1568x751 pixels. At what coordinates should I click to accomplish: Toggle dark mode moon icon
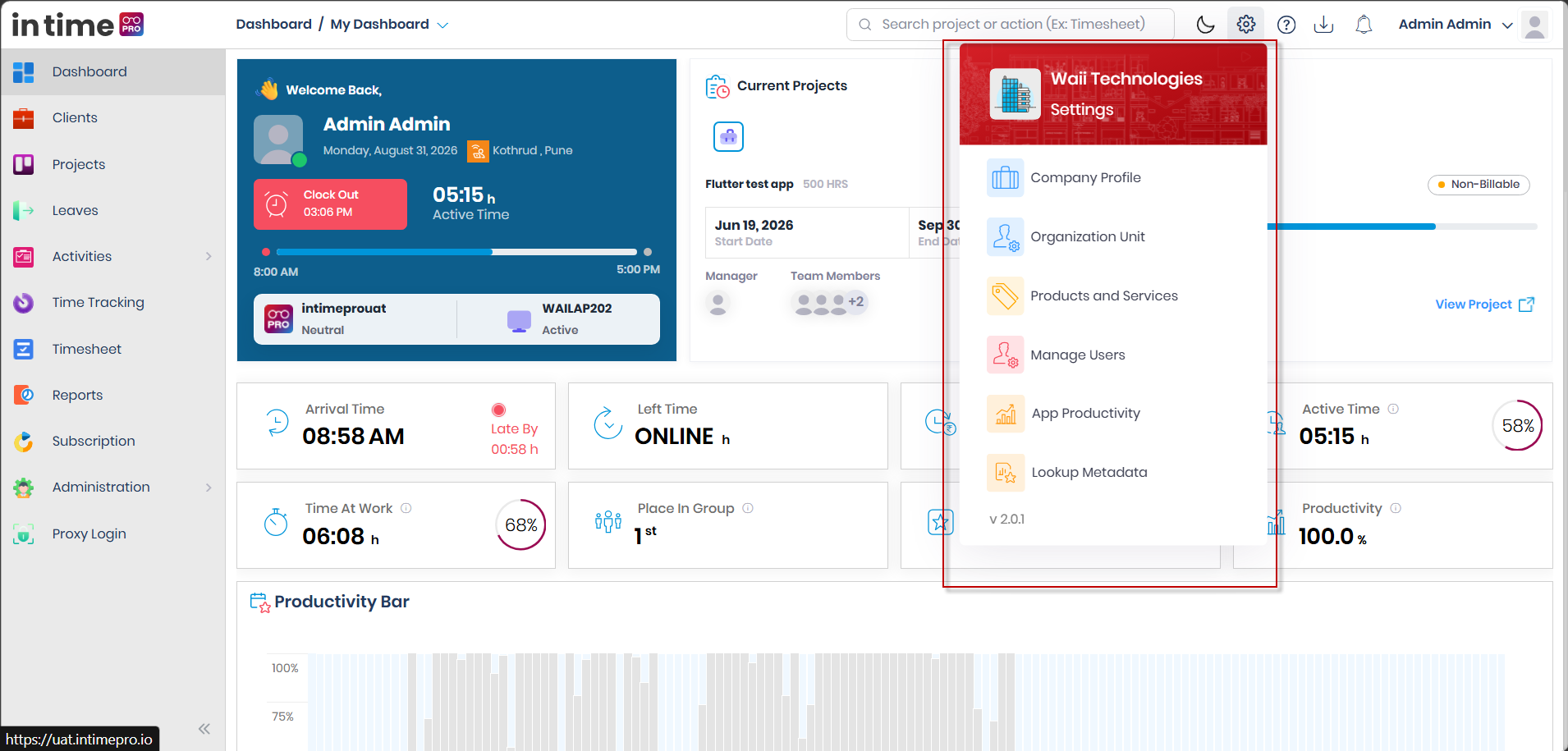pos(1205,25)
